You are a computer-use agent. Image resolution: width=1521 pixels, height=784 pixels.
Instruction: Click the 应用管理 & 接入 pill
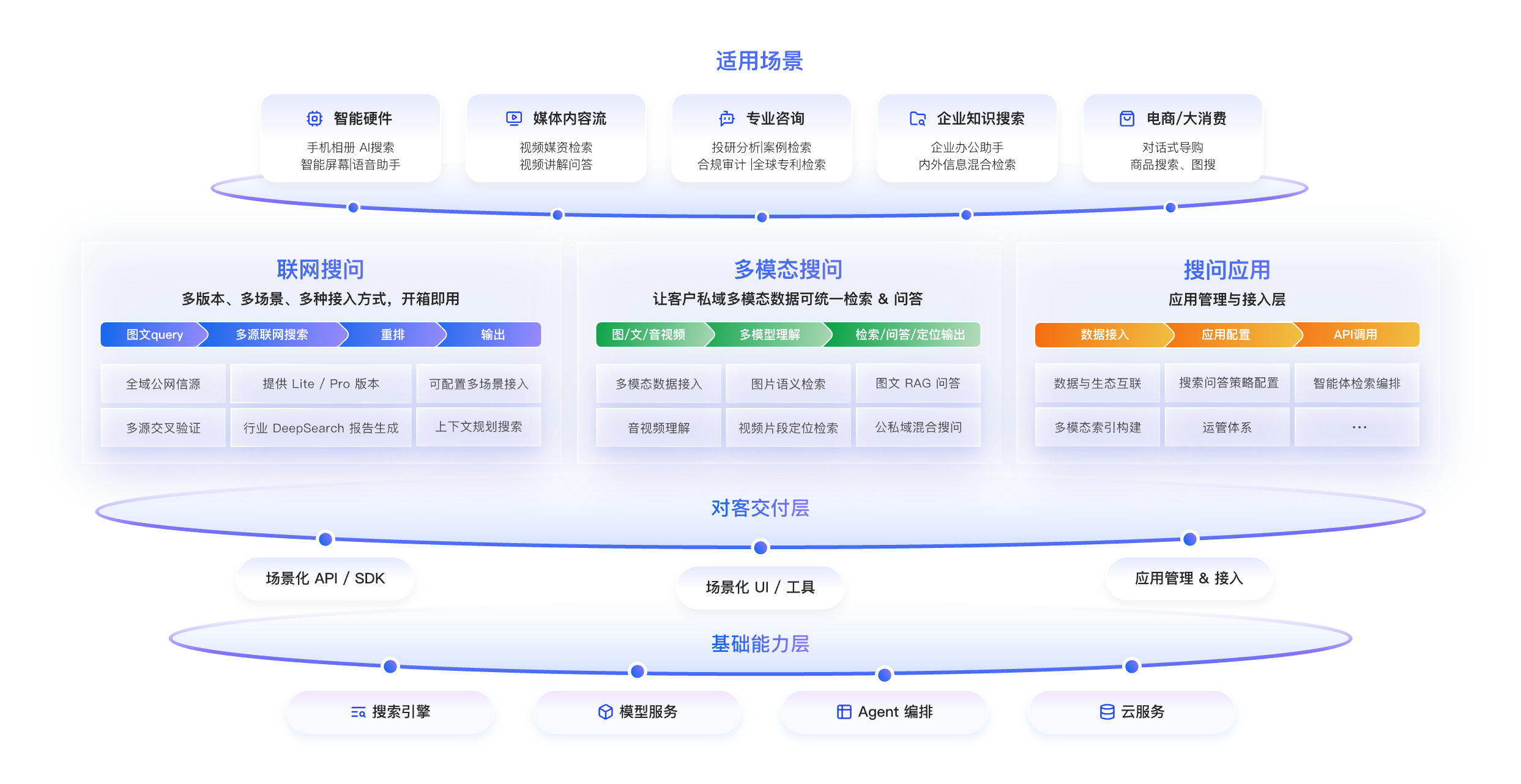coord(1189,579)
